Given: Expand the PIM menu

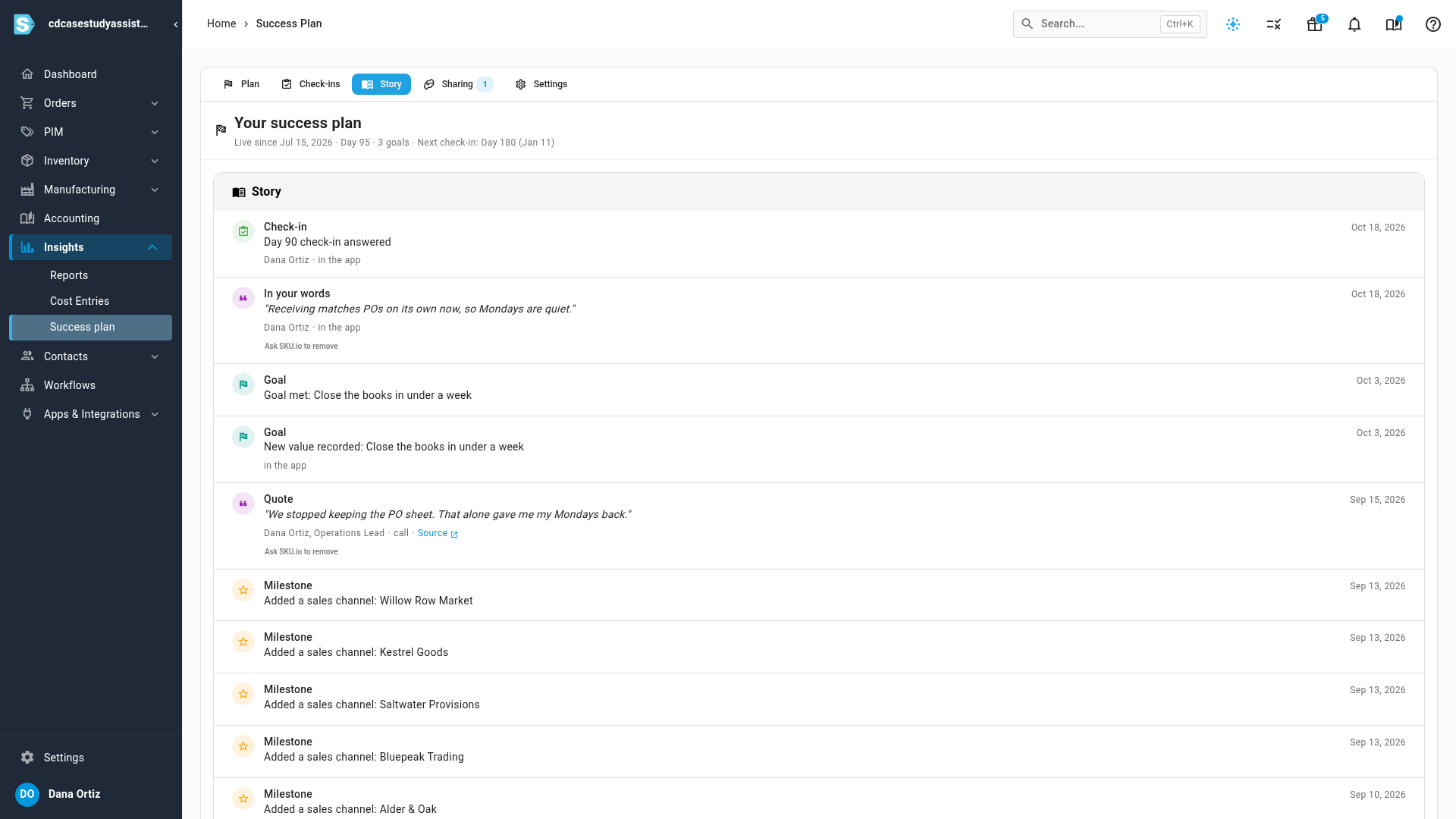Looking at the screenshot, I should (91, 132).
